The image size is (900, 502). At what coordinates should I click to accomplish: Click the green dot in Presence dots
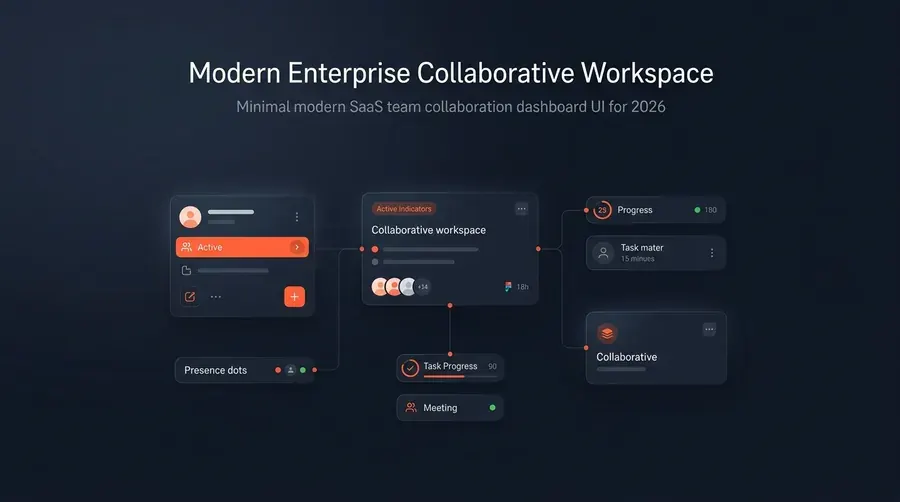point(303,370)
